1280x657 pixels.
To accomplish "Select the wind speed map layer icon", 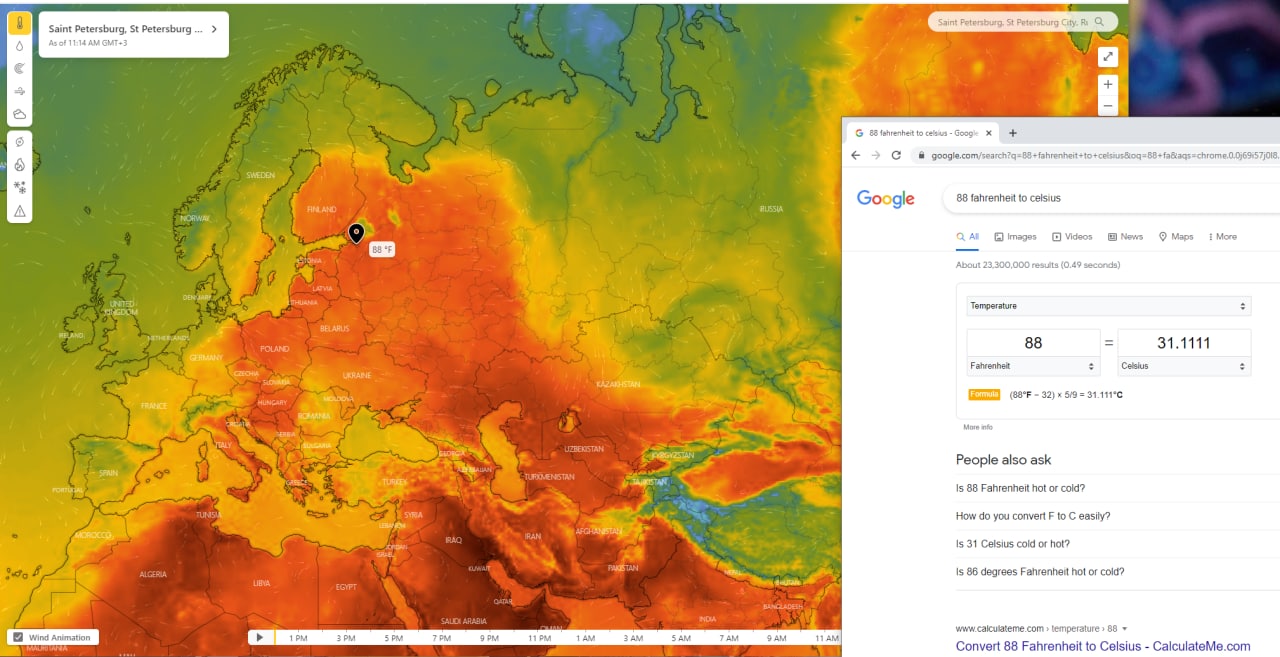I will (20, 91).
